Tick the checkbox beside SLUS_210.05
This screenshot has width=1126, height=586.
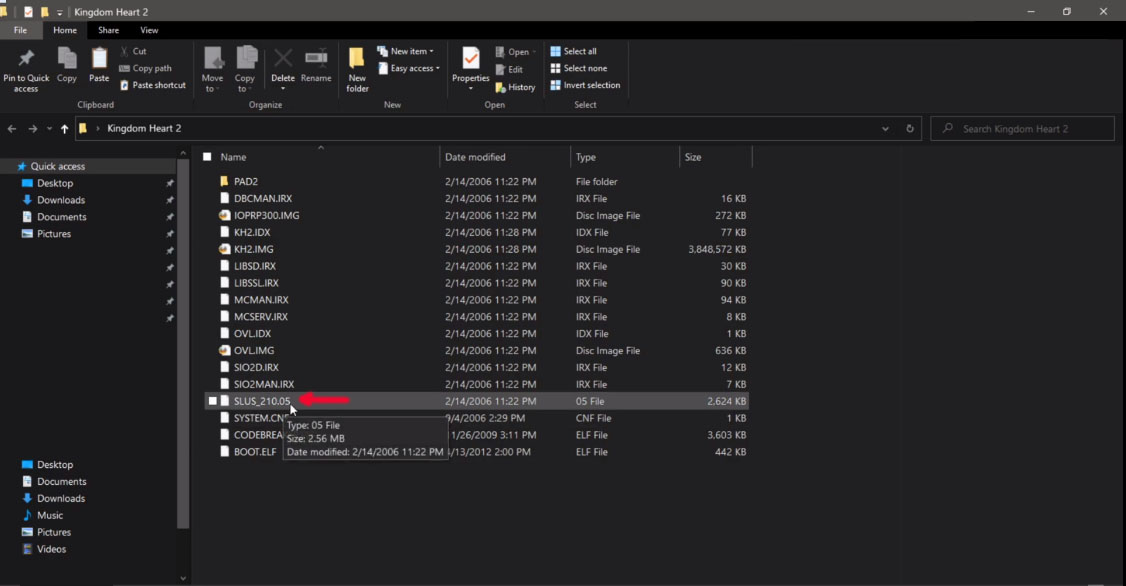[212, 401]
